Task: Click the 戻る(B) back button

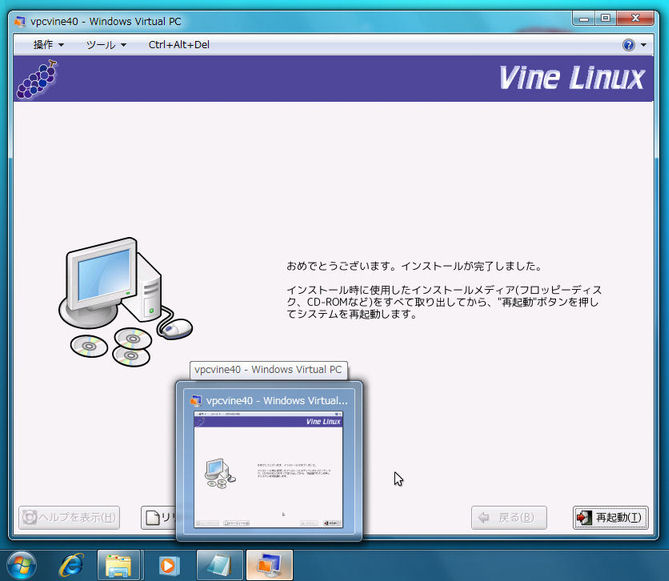Action: [x=509, y=517]
